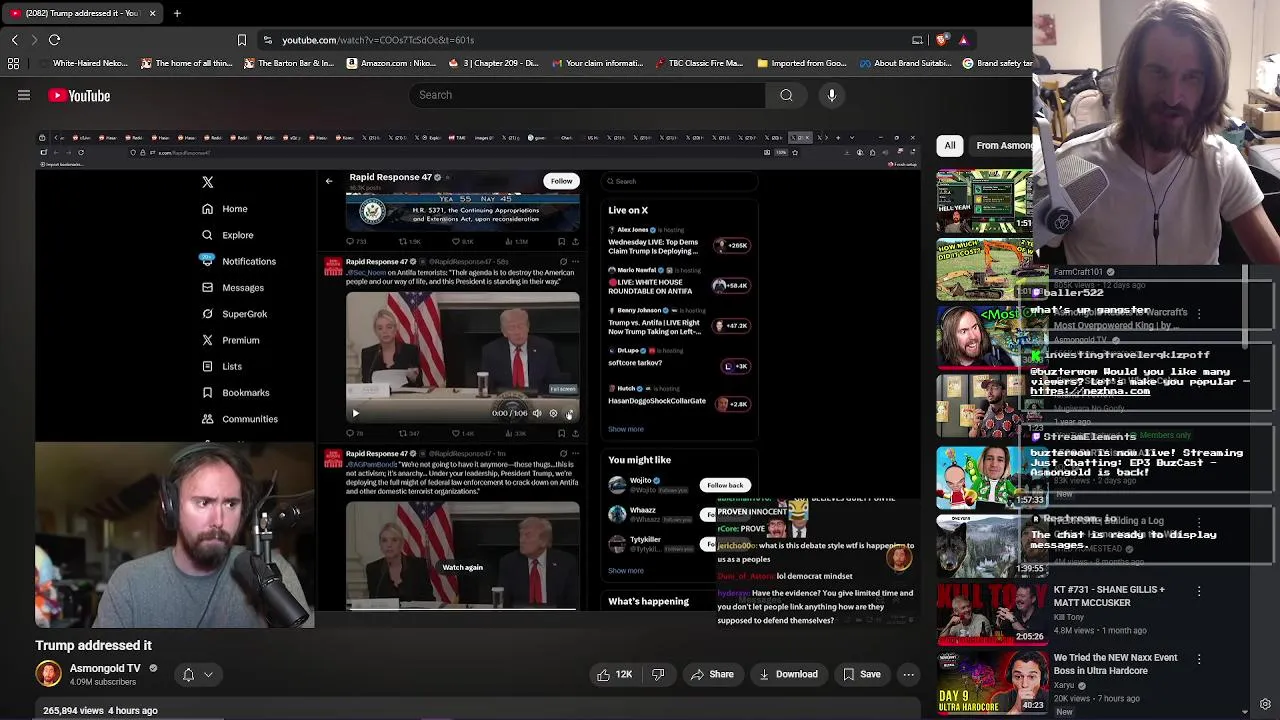Toggle full screen on embedded tweet video
Screen dimensions: 1280x720
(569, 413)
